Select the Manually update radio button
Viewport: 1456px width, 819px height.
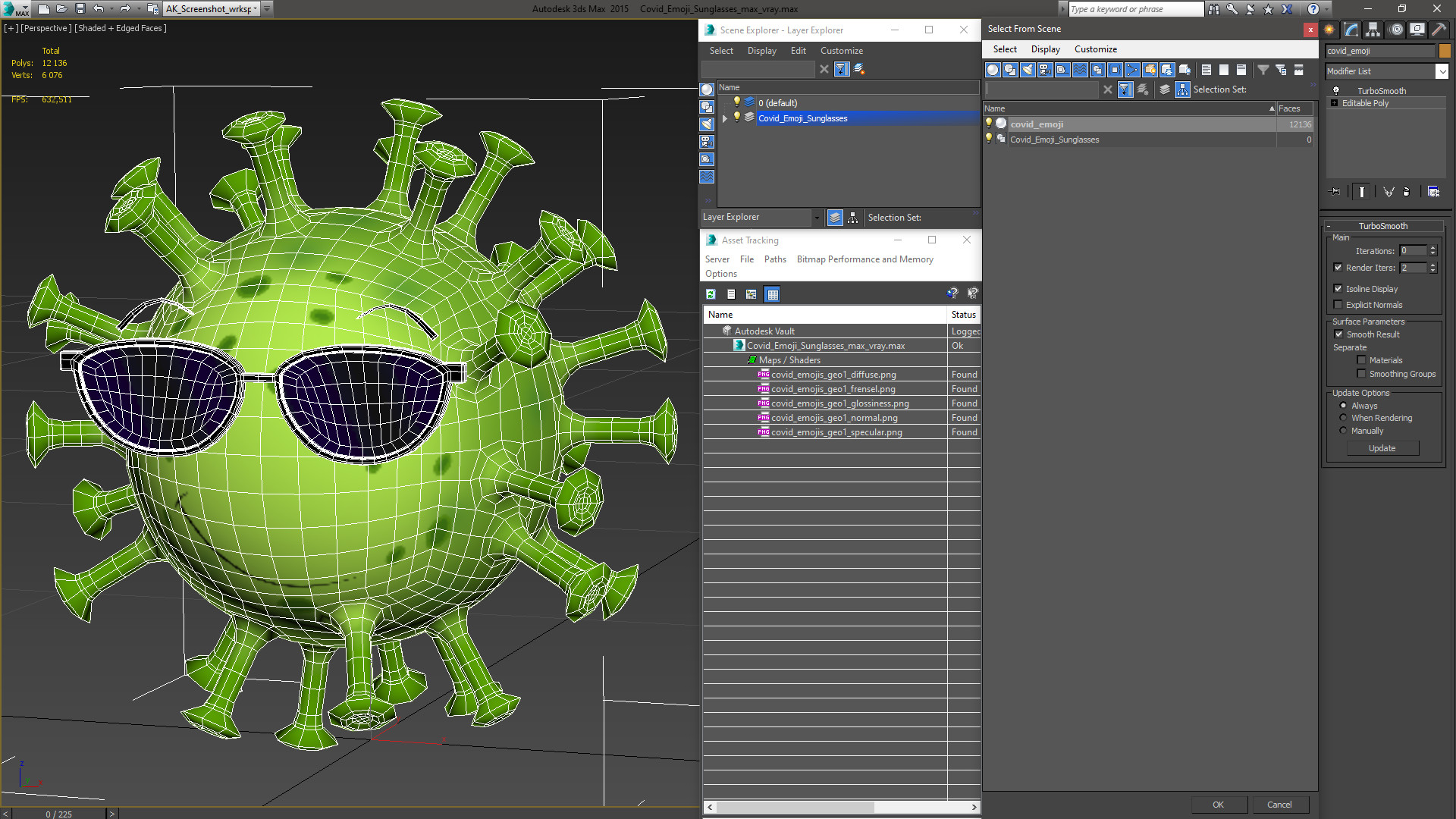click(1343, 431)
